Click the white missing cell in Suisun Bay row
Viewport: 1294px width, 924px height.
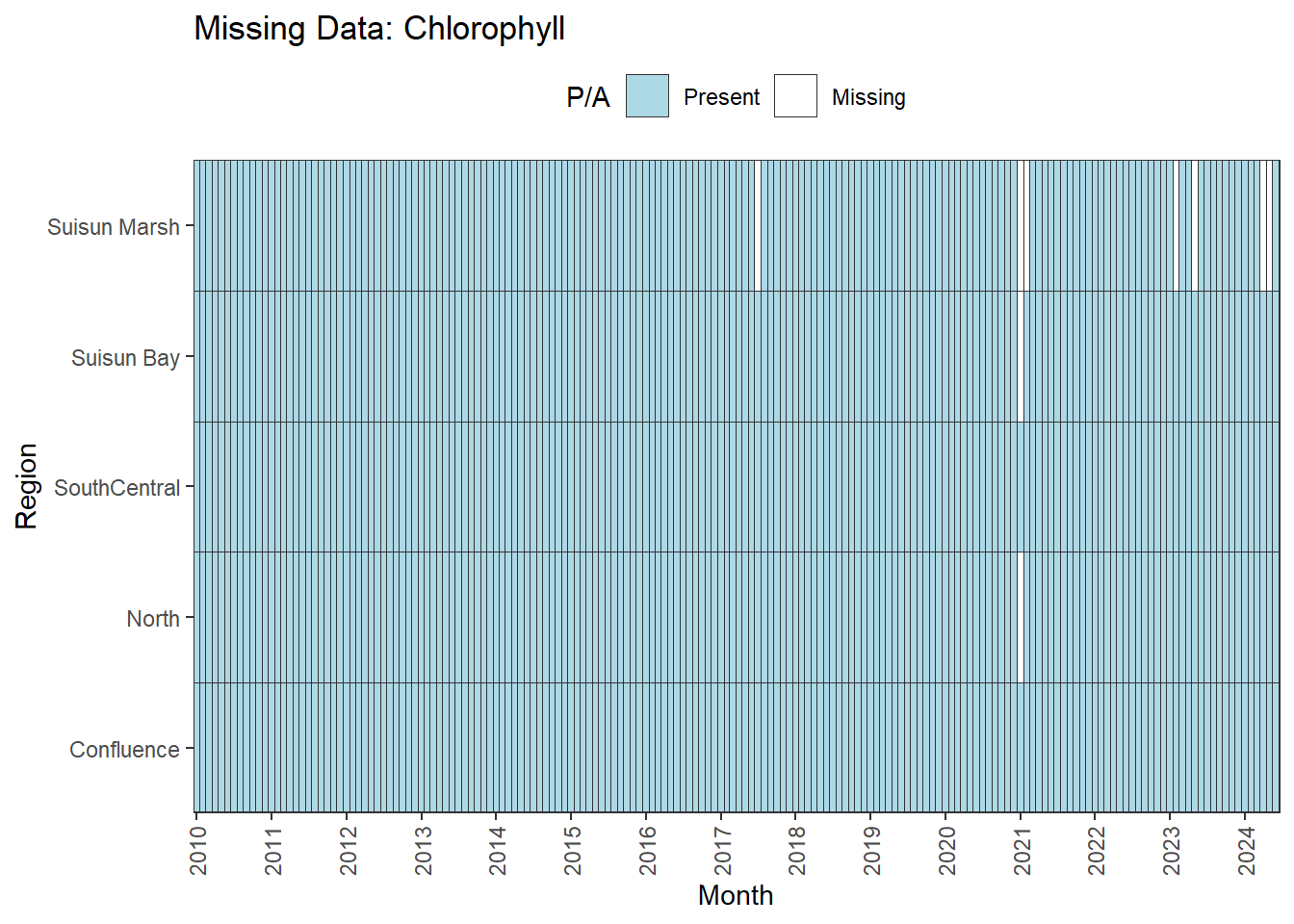(x=1021, y=356)
